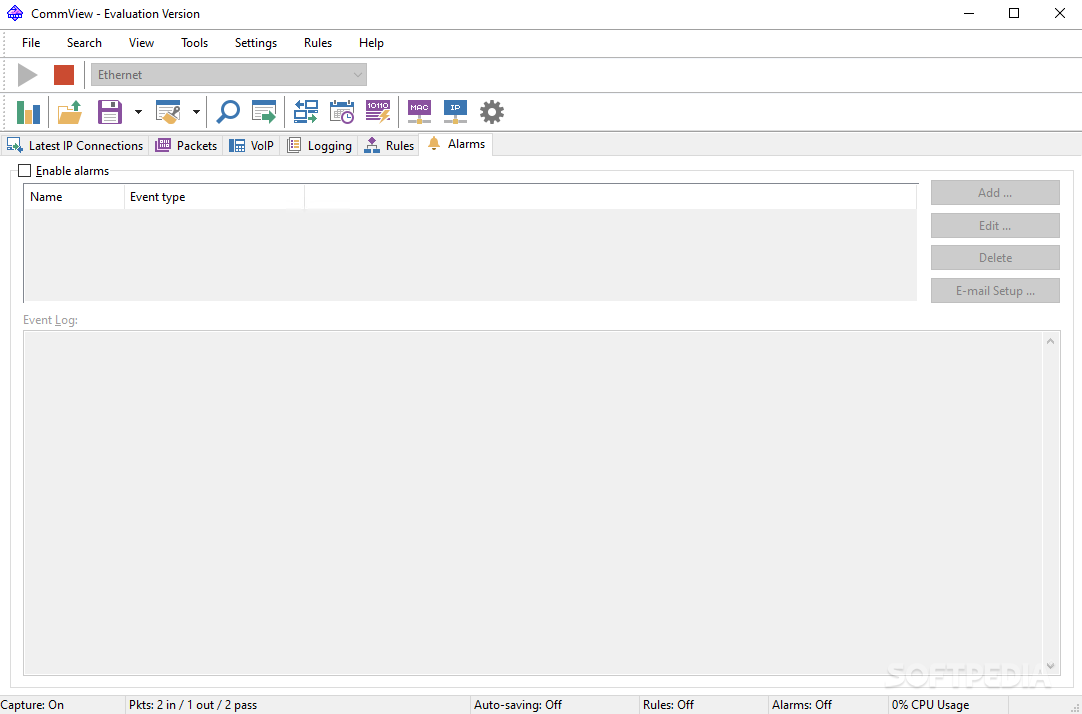The image size is (1082, 714).
Task: Open the File menu
Action: point(31,43)
